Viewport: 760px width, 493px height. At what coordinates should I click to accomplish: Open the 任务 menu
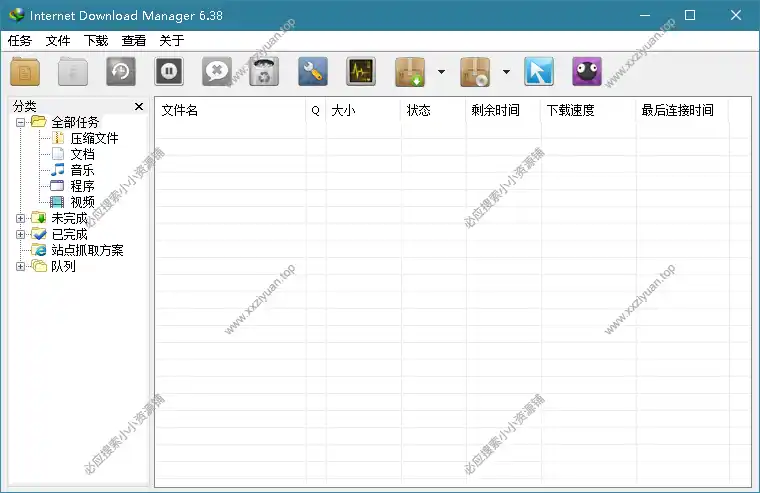pos(20,41)
